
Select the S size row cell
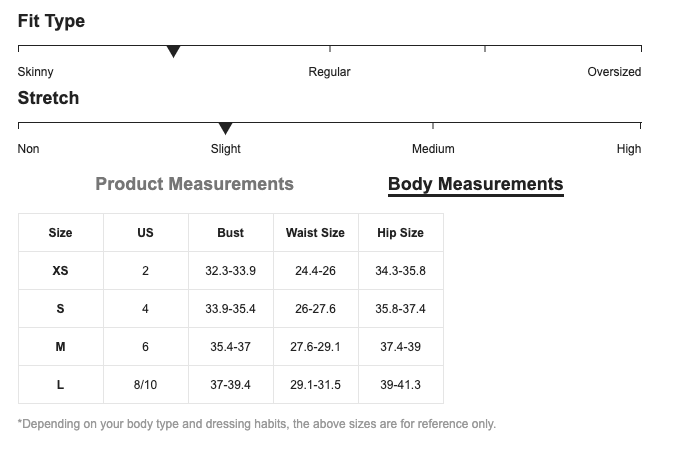[61, 309]
